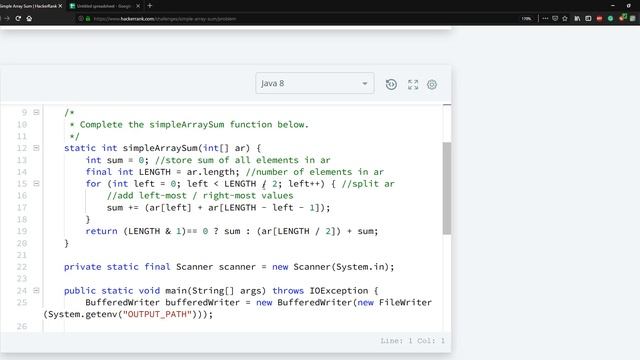Click the 'Line: 1 Col: 1' status text

coord(413,341)
